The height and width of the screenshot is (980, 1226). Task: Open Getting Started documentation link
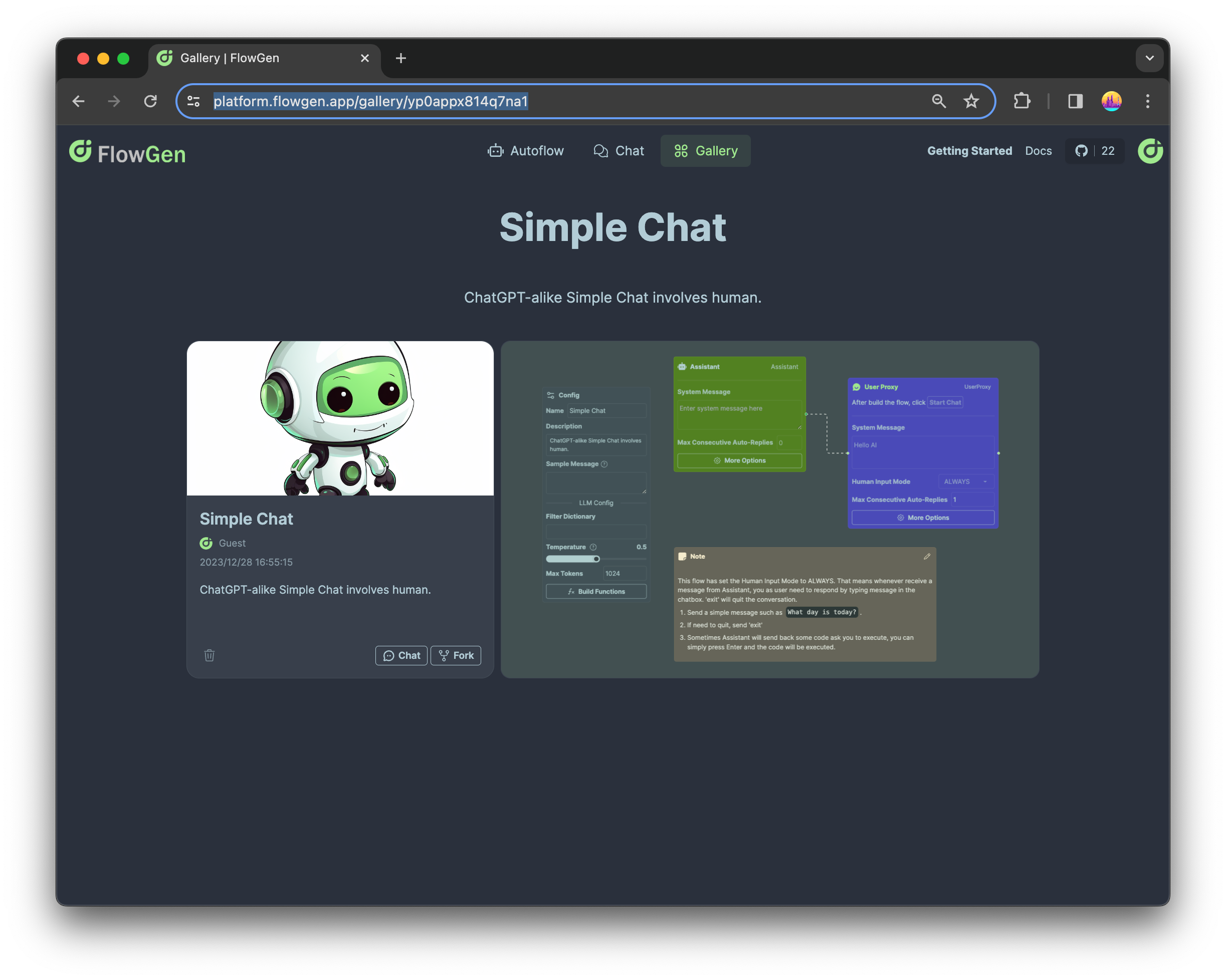pyautogui.click(x=970, y=151)
